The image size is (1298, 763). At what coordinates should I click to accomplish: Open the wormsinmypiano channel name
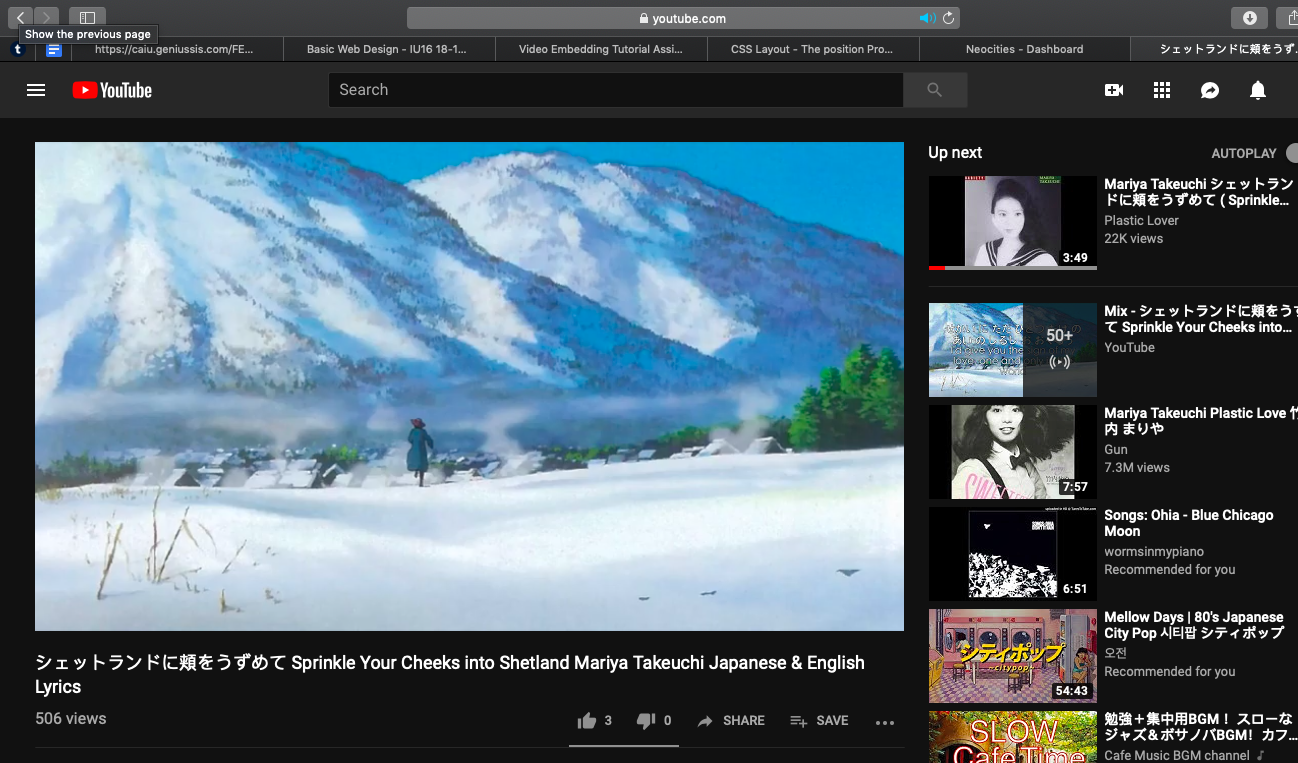tap(1154, 552)
